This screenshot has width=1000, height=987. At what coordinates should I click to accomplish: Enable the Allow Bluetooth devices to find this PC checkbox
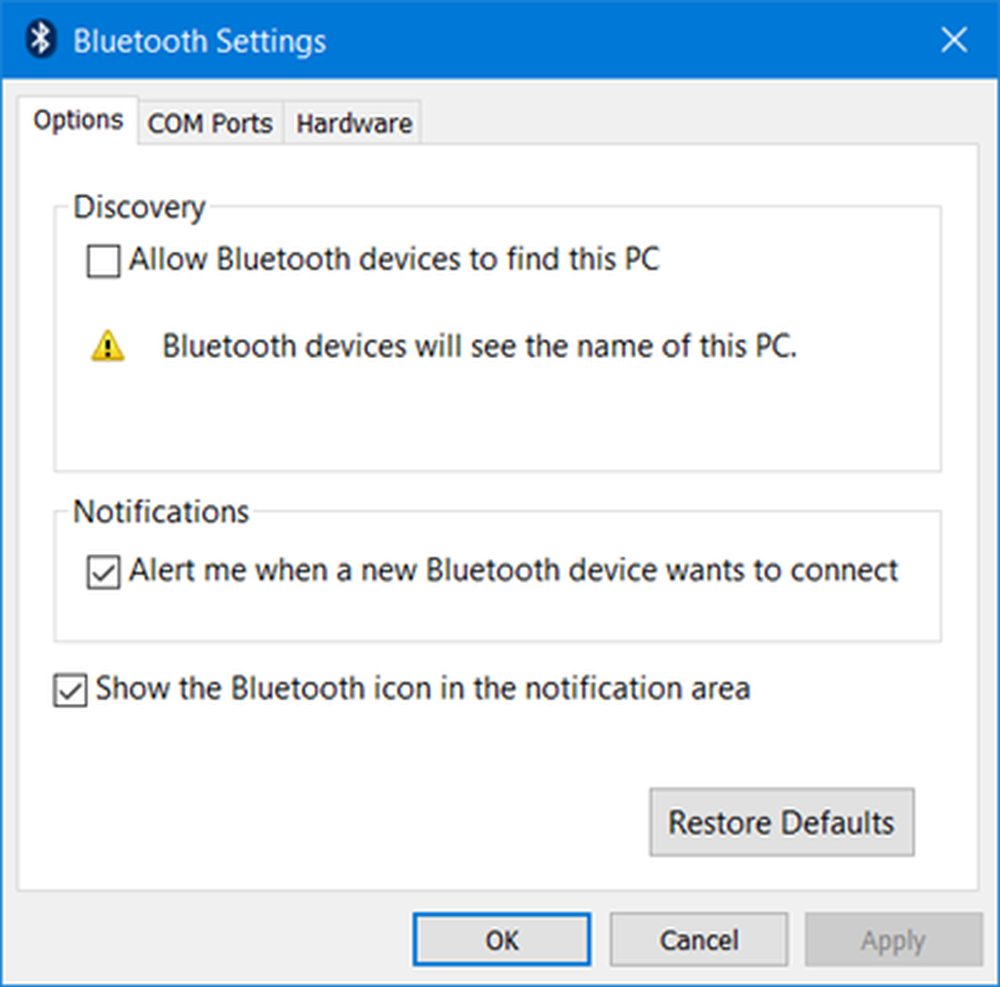[x=103, y=263]
